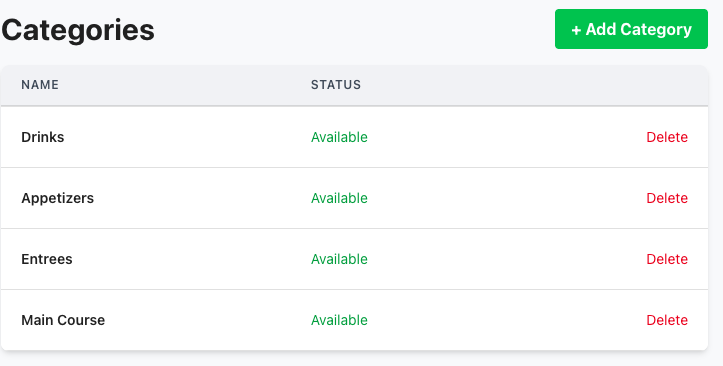Select the Entrees category name
Image resolution: width=723 pixels, height=366 pixels.
47,259
